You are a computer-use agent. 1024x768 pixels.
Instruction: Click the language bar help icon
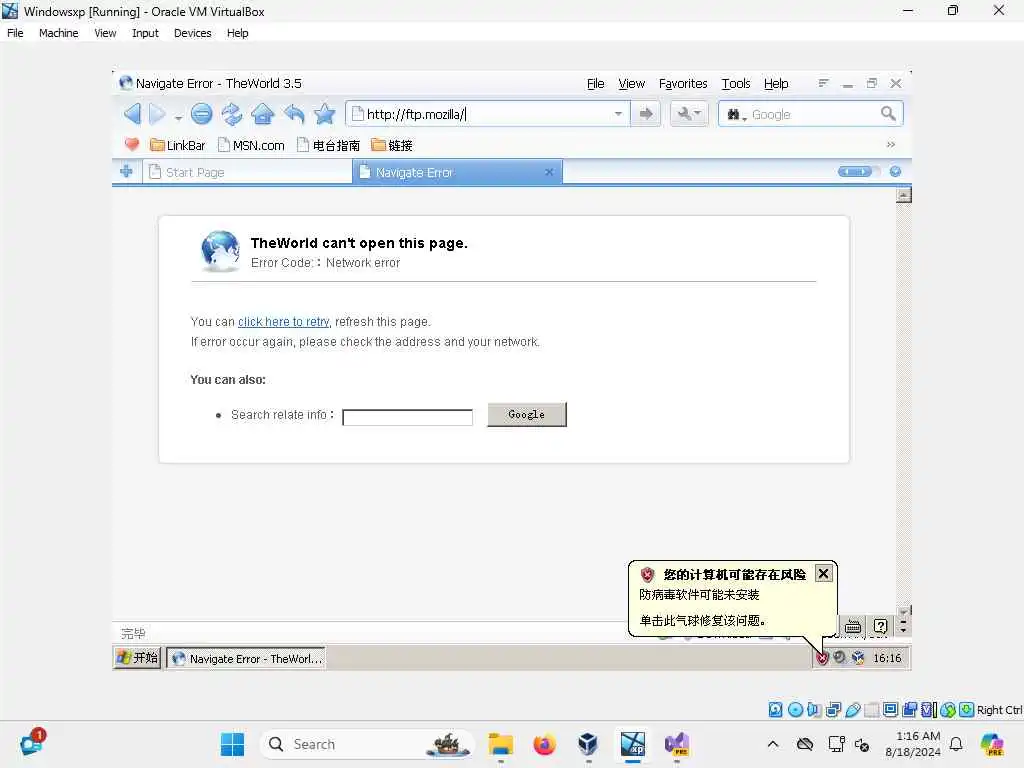[x=880, y=626]
